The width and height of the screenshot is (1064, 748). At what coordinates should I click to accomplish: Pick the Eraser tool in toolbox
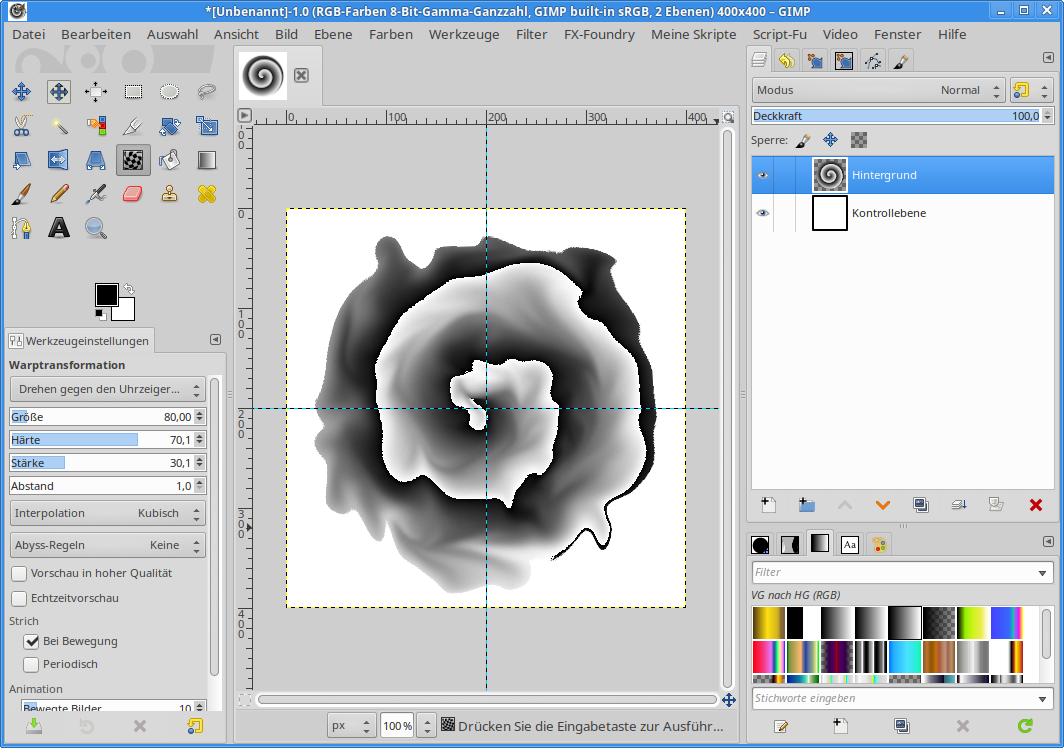133,193
